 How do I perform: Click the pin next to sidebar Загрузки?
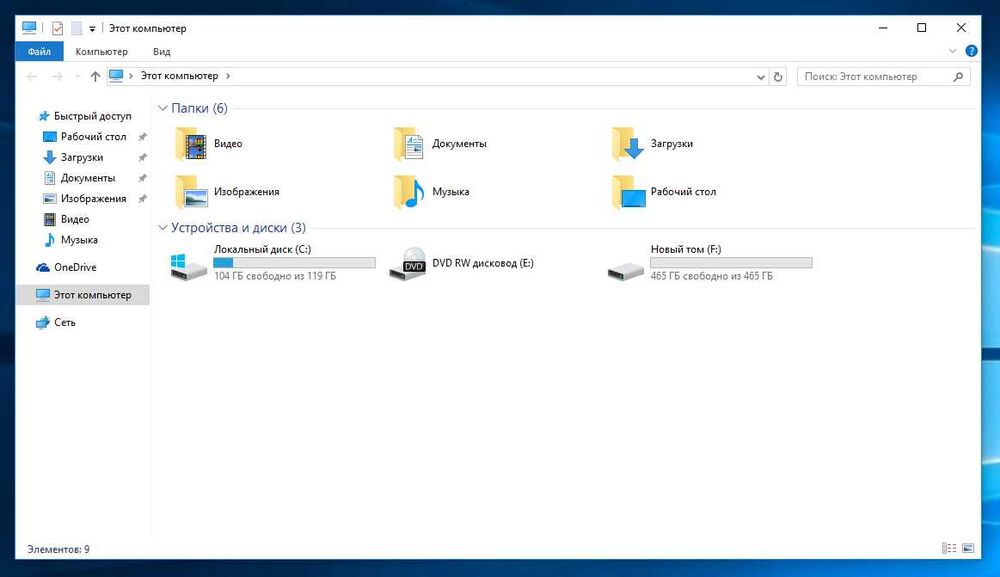tap(142, 157)
